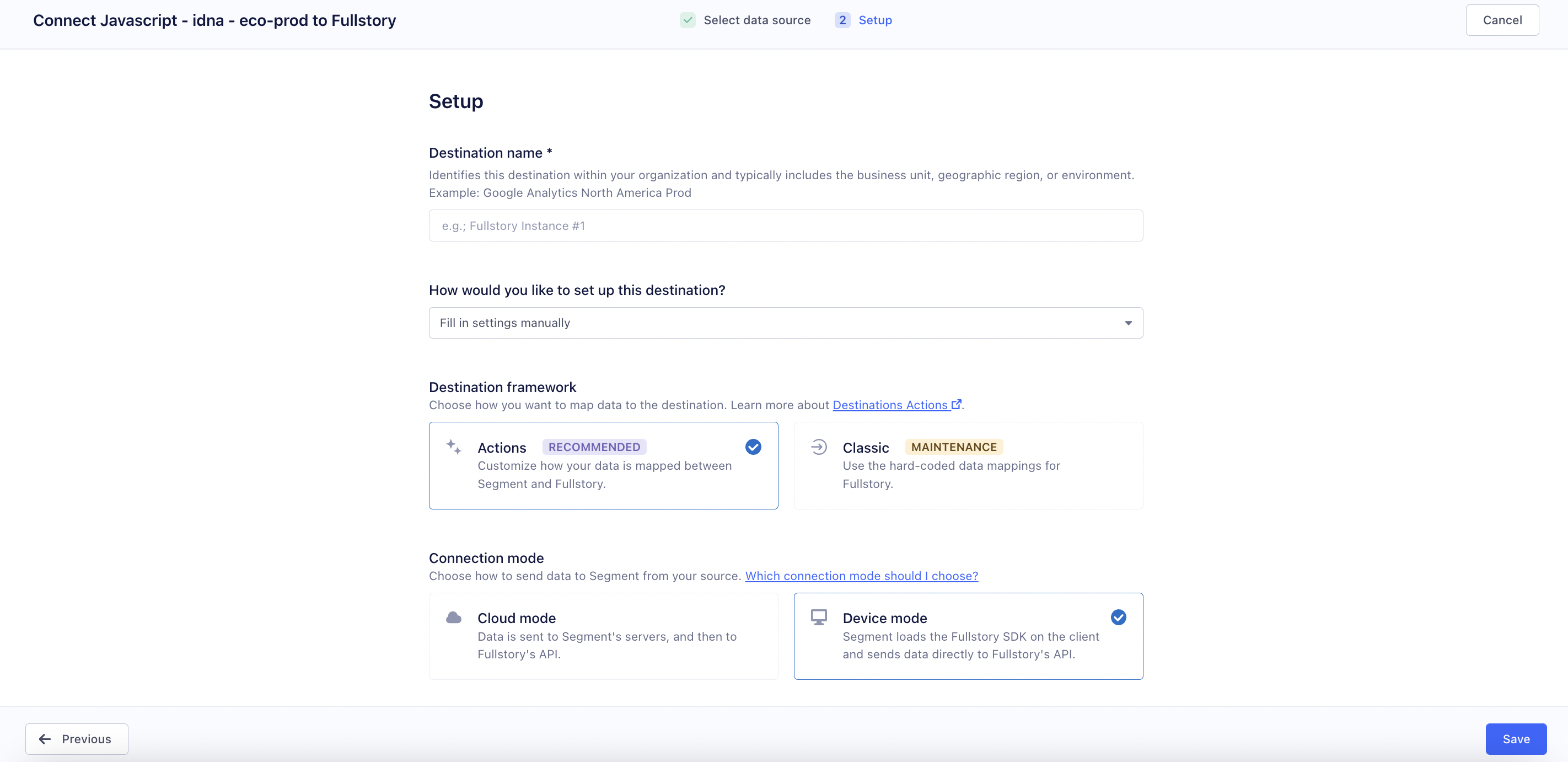Click the external link icon beside Destinations Actions

click(956, 404)
